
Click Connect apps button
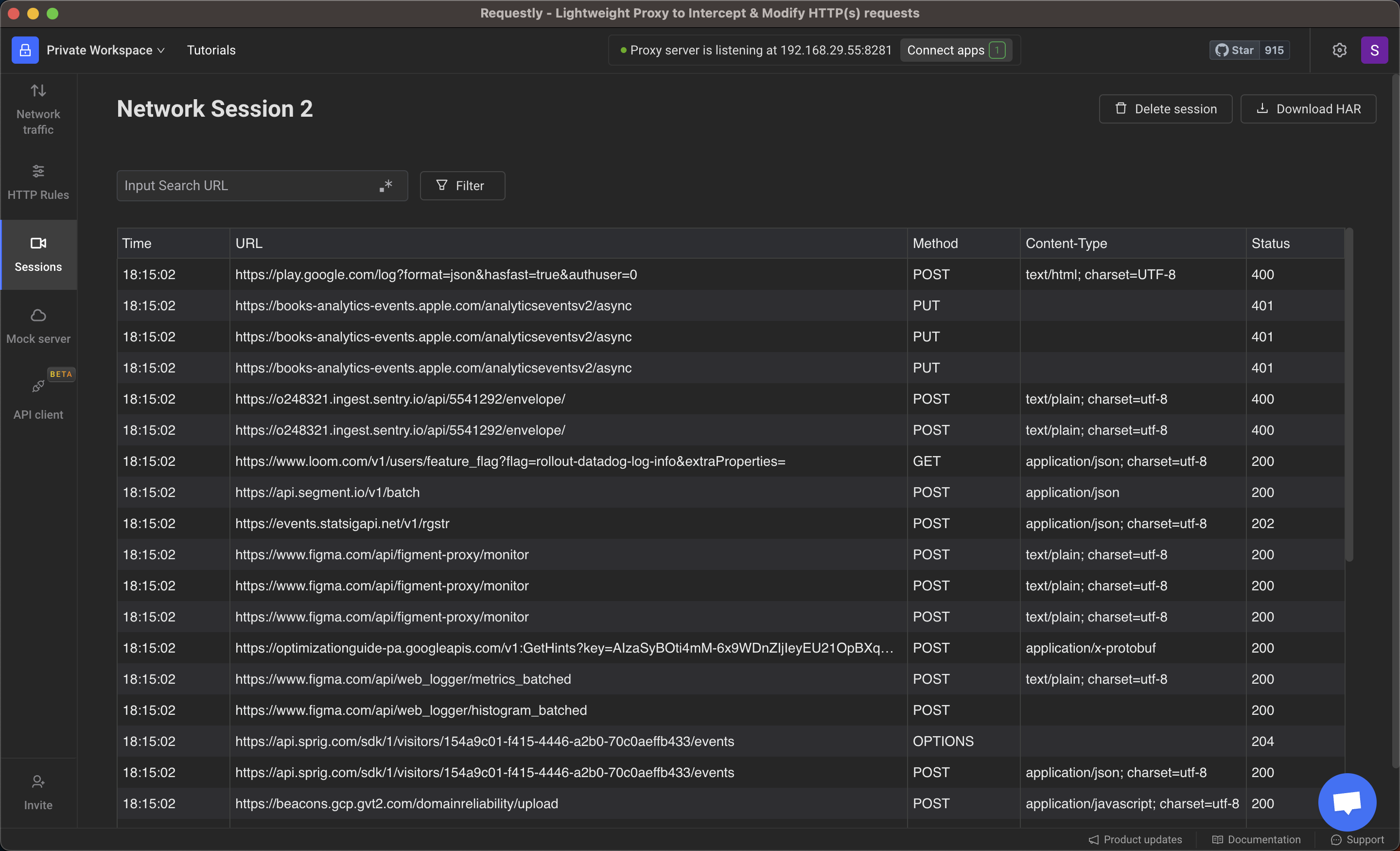tap(956, 50)
